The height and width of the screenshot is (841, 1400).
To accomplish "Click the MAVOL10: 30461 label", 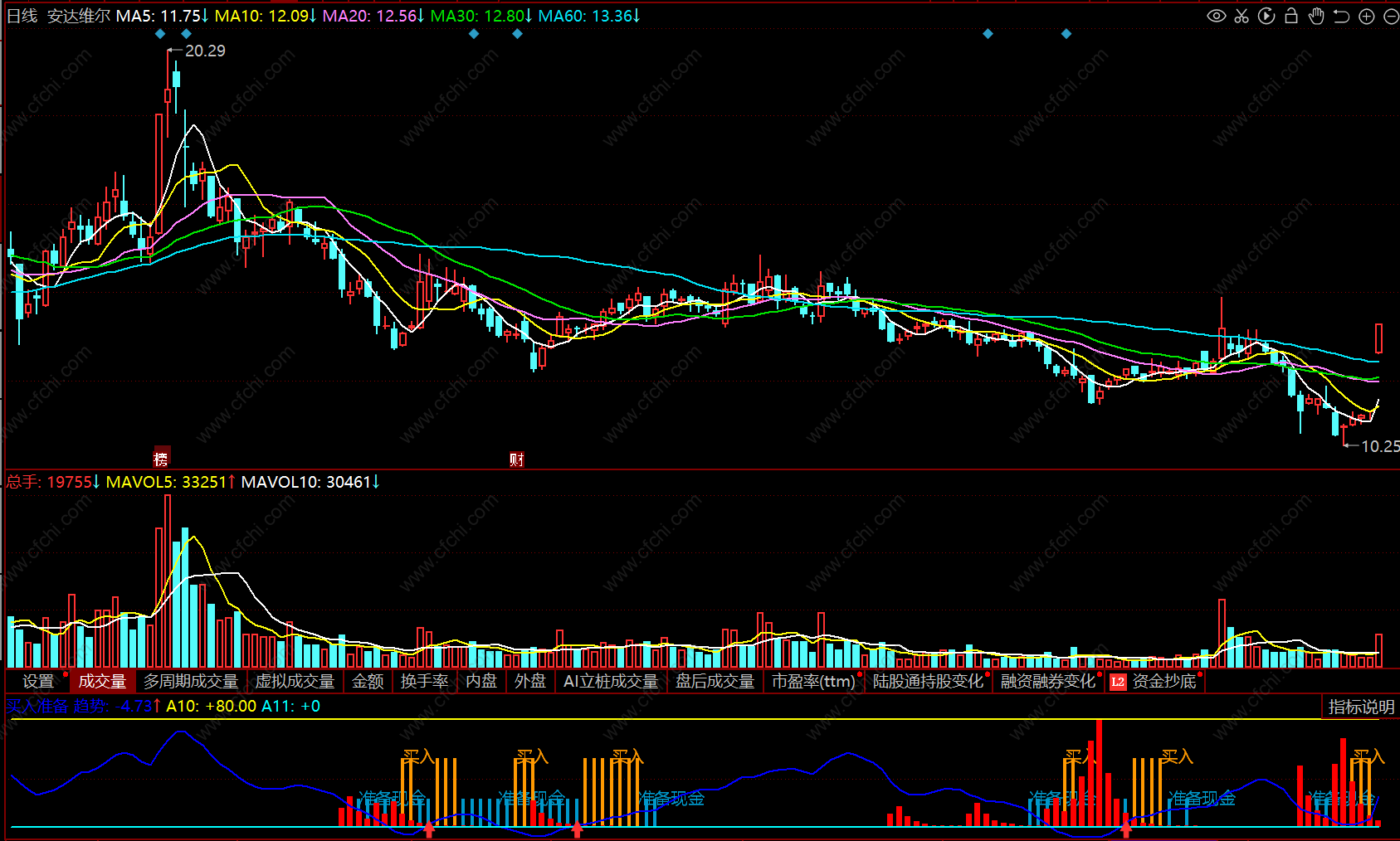I will coord(310,482).
